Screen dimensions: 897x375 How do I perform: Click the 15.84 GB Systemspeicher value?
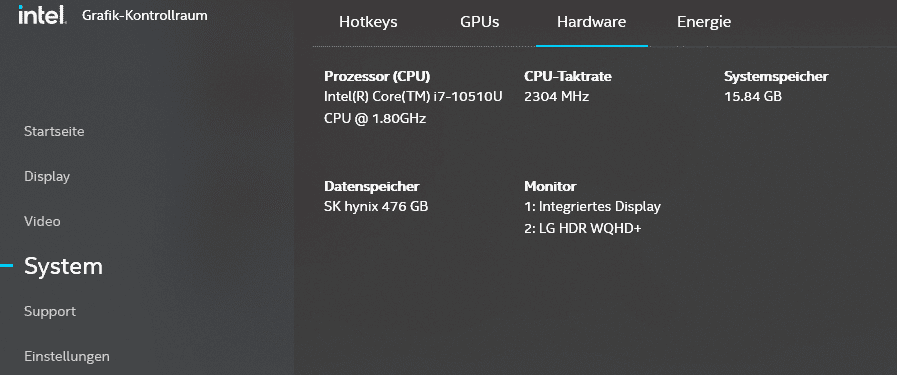[753, 97]
